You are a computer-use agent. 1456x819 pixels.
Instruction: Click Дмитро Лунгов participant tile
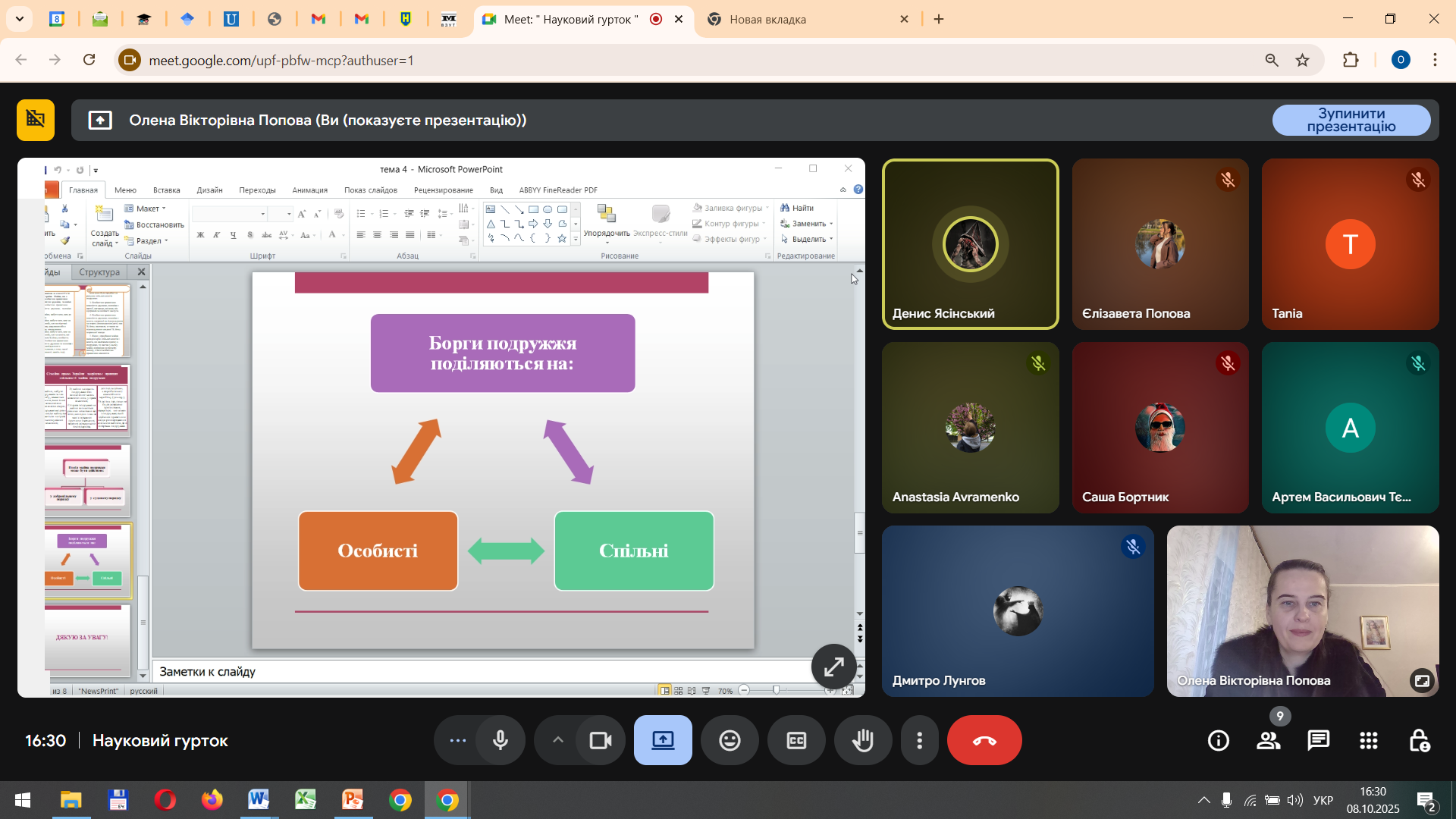(x=1018, y=611)
